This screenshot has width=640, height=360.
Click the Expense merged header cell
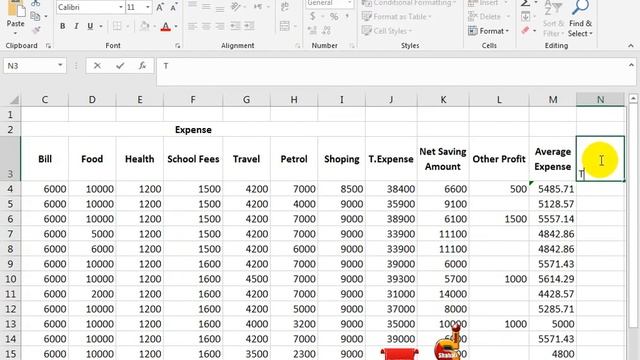[x=193, y=129]
